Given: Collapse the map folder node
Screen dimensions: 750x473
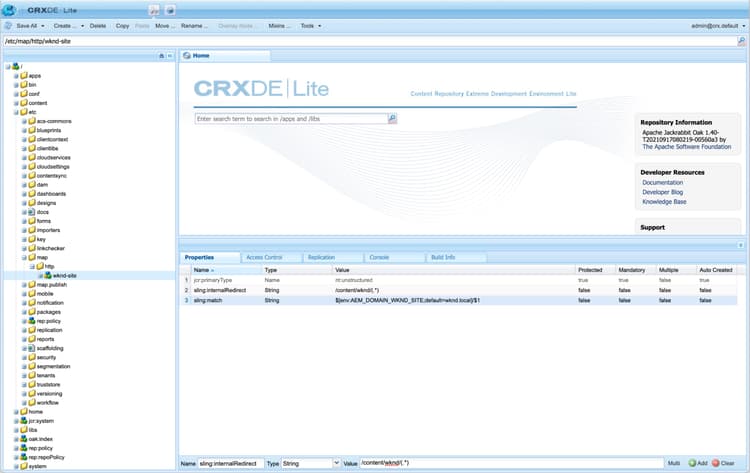Looking at the screenshot, I should (x=24, y=257).
